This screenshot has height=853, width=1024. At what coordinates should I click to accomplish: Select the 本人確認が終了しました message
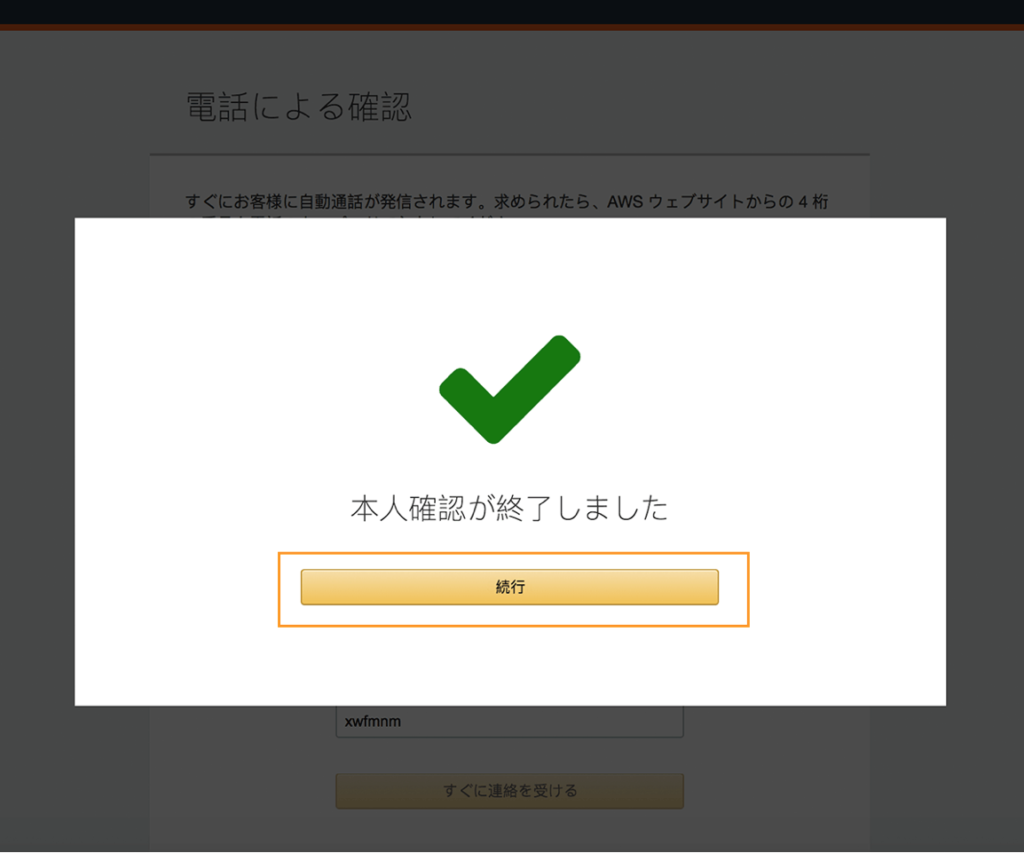pos(509,508)
